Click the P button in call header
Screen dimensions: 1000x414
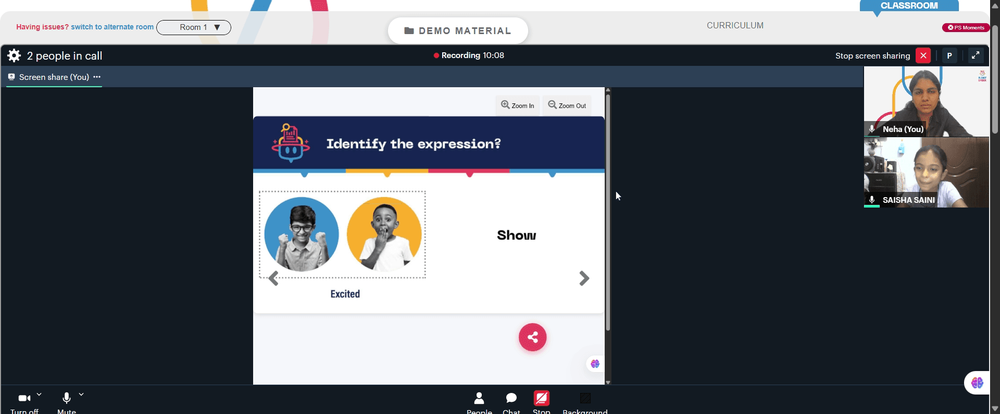949,55
